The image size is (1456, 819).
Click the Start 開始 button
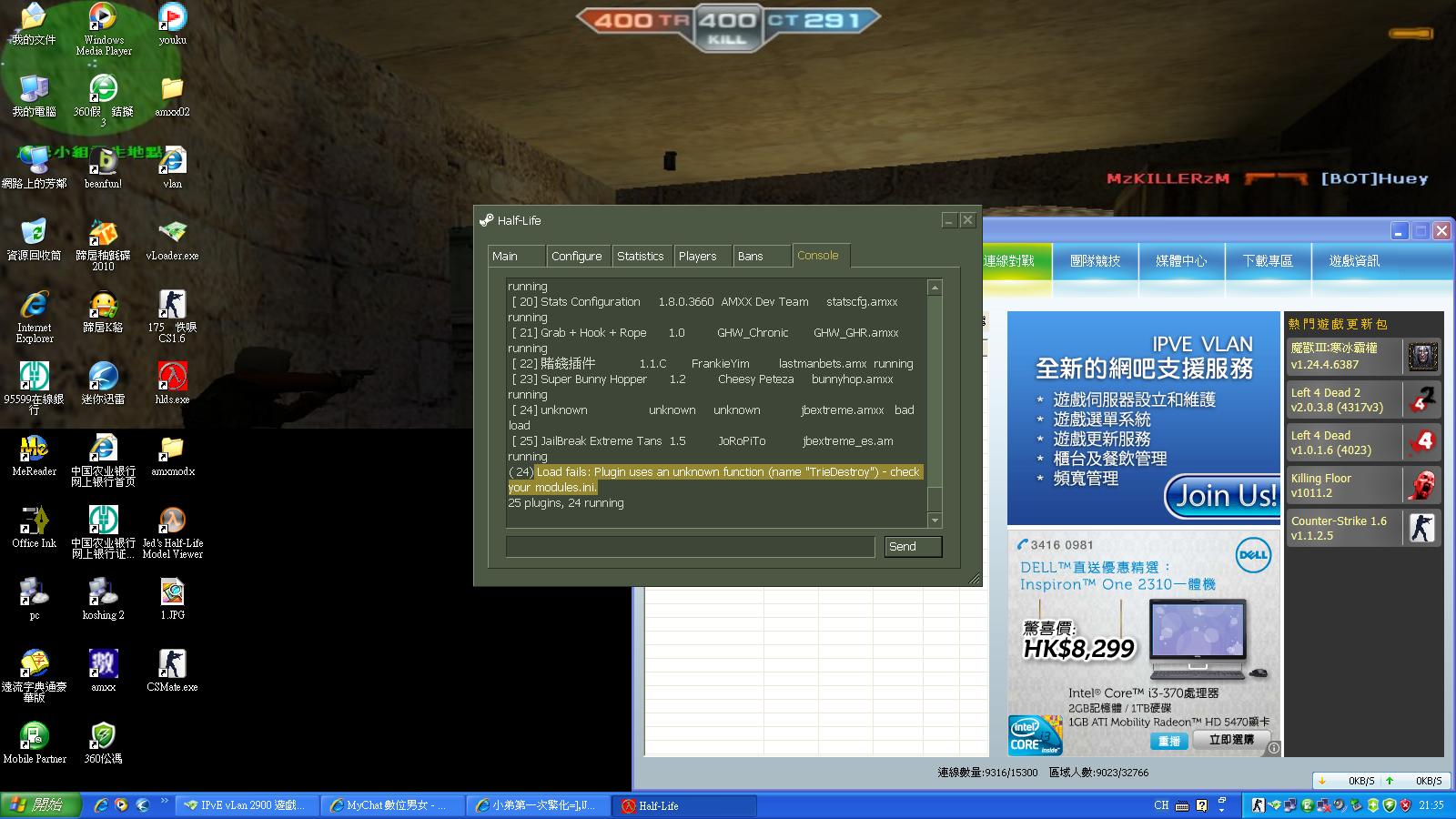[41, 805]
